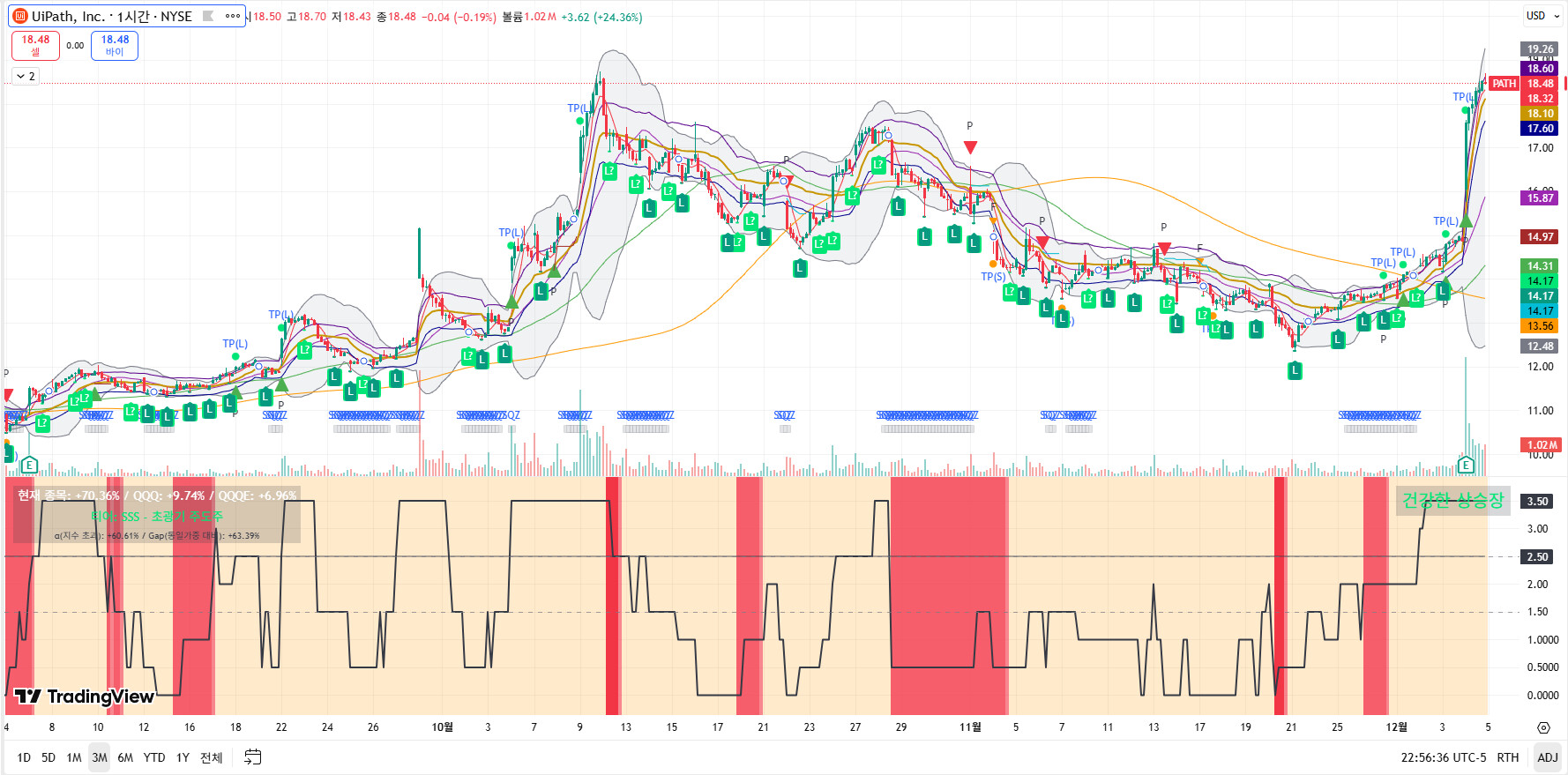Viewport: 1568px width, 775px height.
Task: Click the blue 18.48 바이 buy button
Action: coord(115,45)
